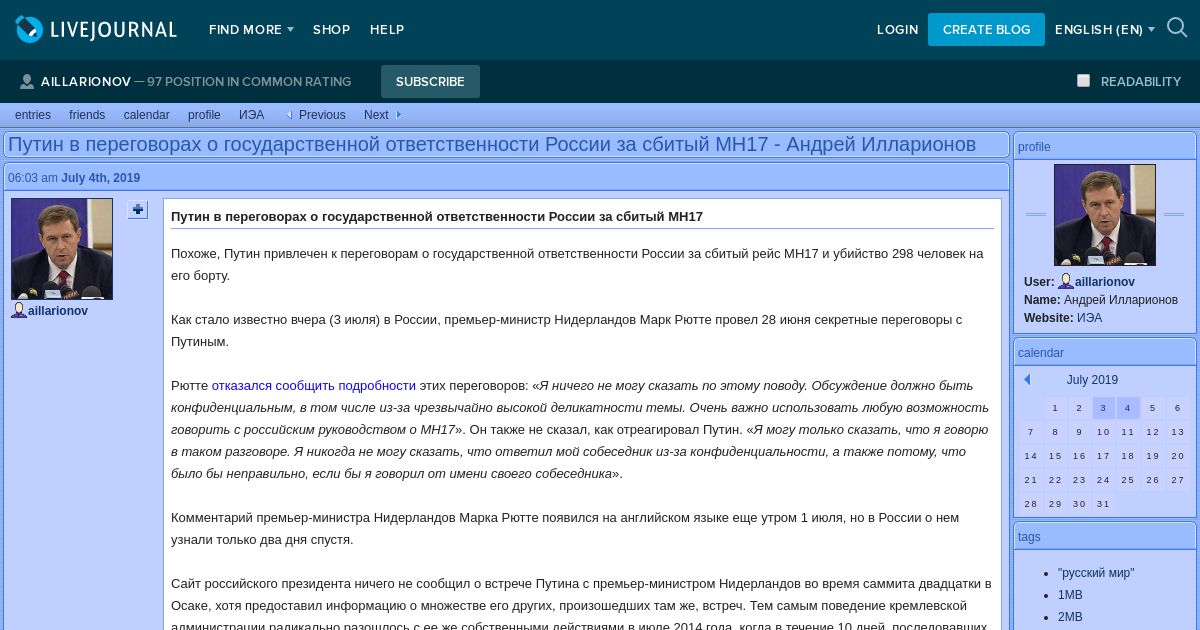Viewport: 1200px width, 630px height.
Task: Go to the entries tab
Action: (33, 115)
